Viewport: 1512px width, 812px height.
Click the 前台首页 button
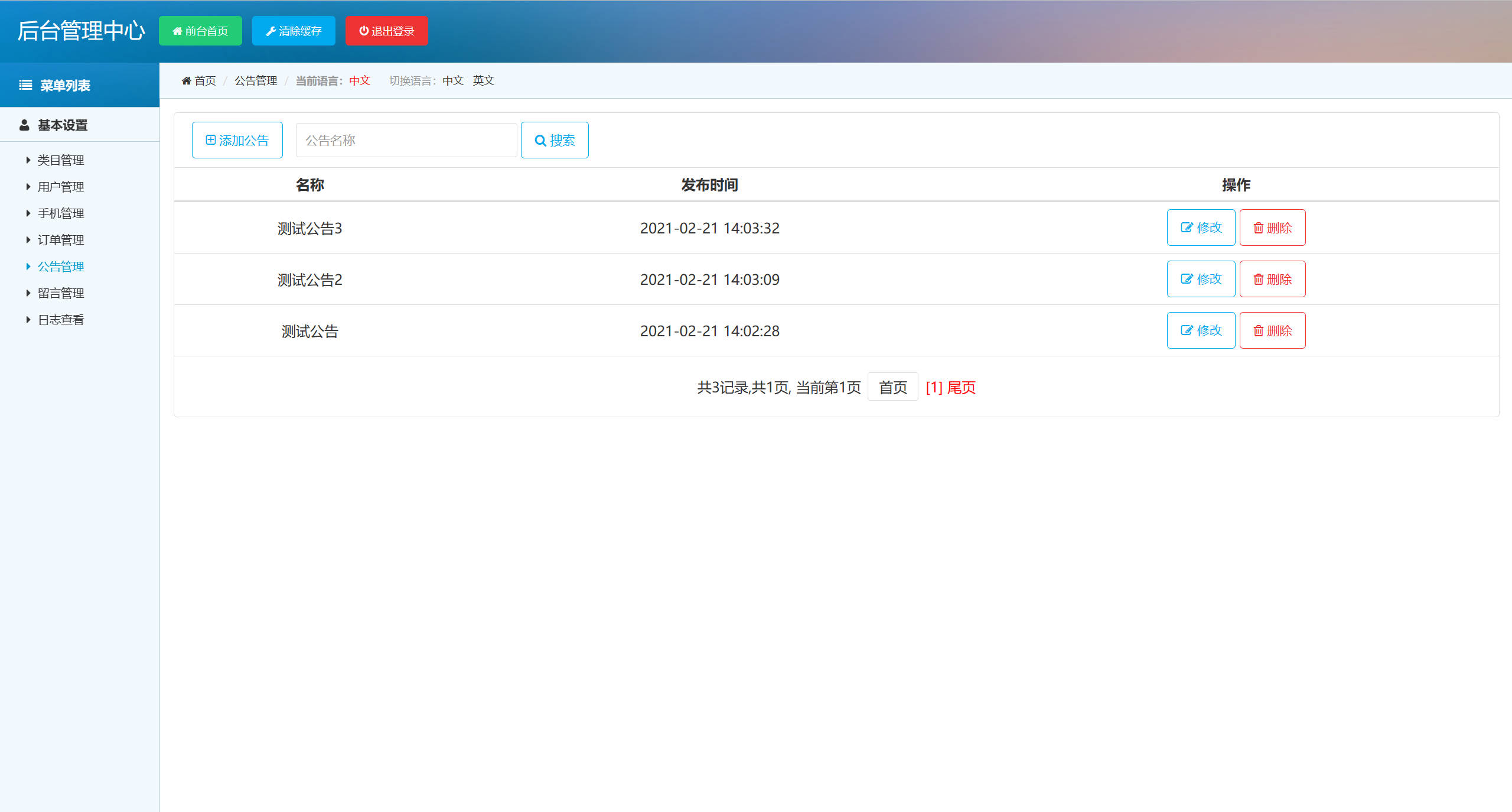(200, 31)
